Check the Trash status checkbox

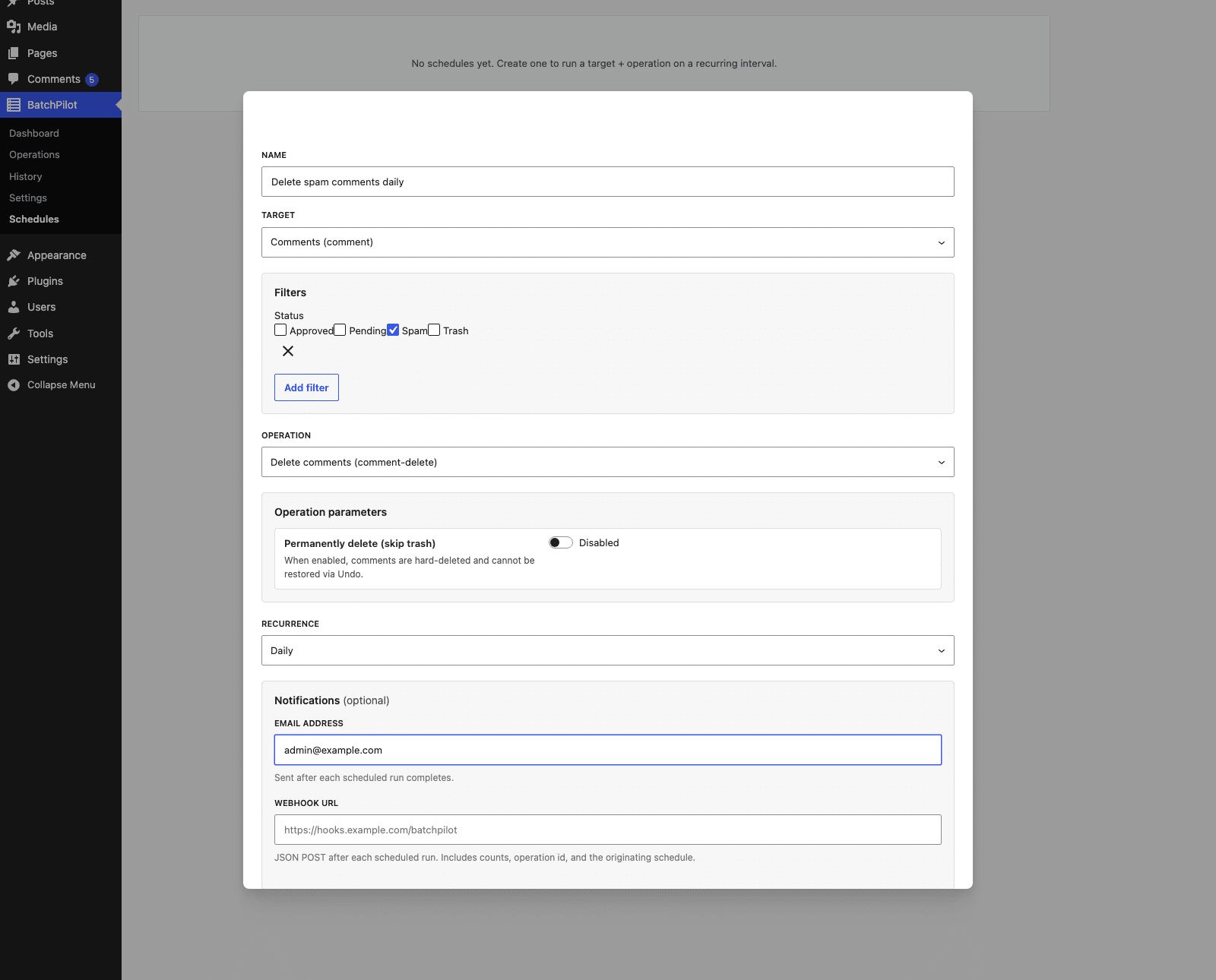click(x=434, y=330)
